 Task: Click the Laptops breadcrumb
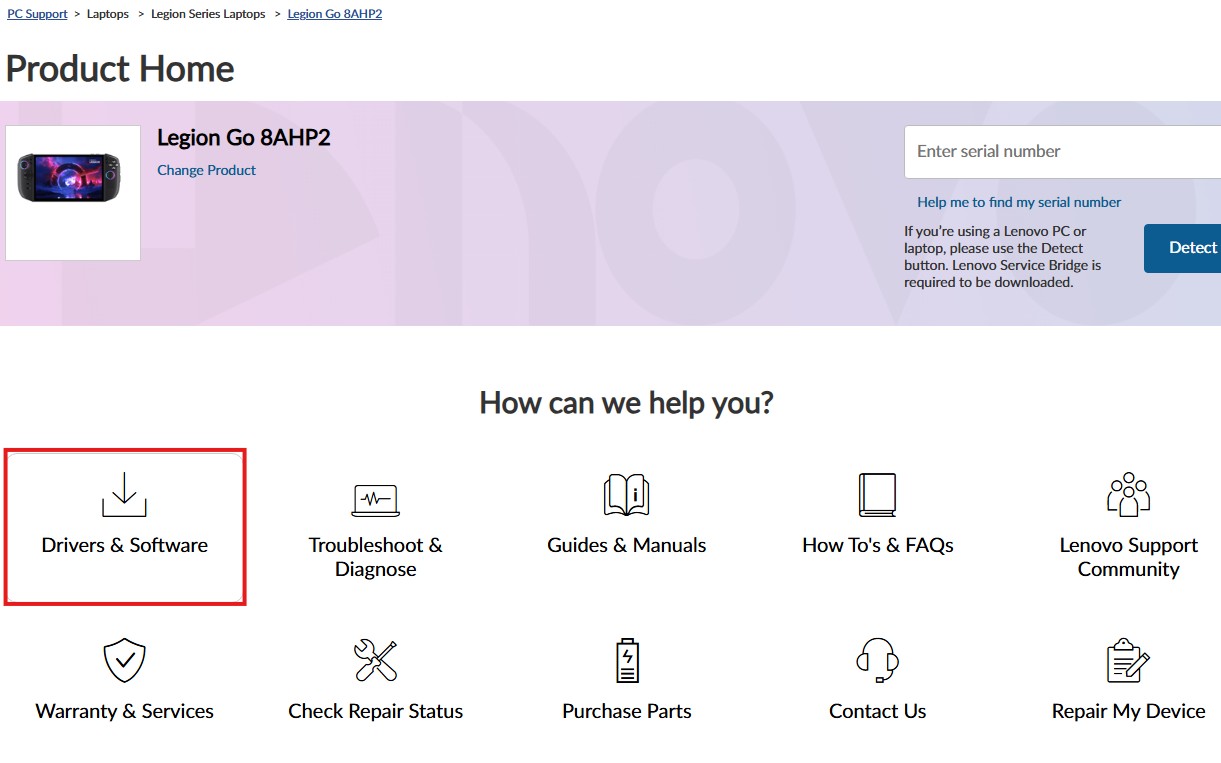108,14
